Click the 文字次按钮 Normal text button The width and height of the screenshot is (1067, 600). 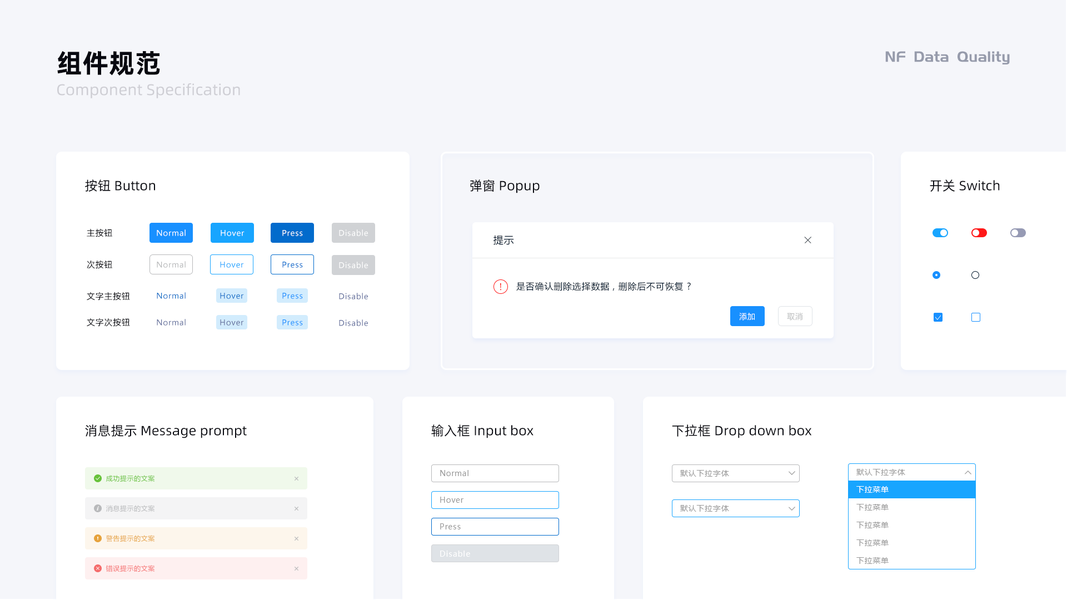(x=171, y=322)
